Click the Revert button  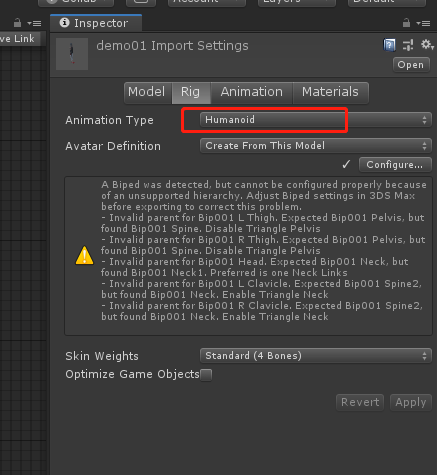[360, 403]
